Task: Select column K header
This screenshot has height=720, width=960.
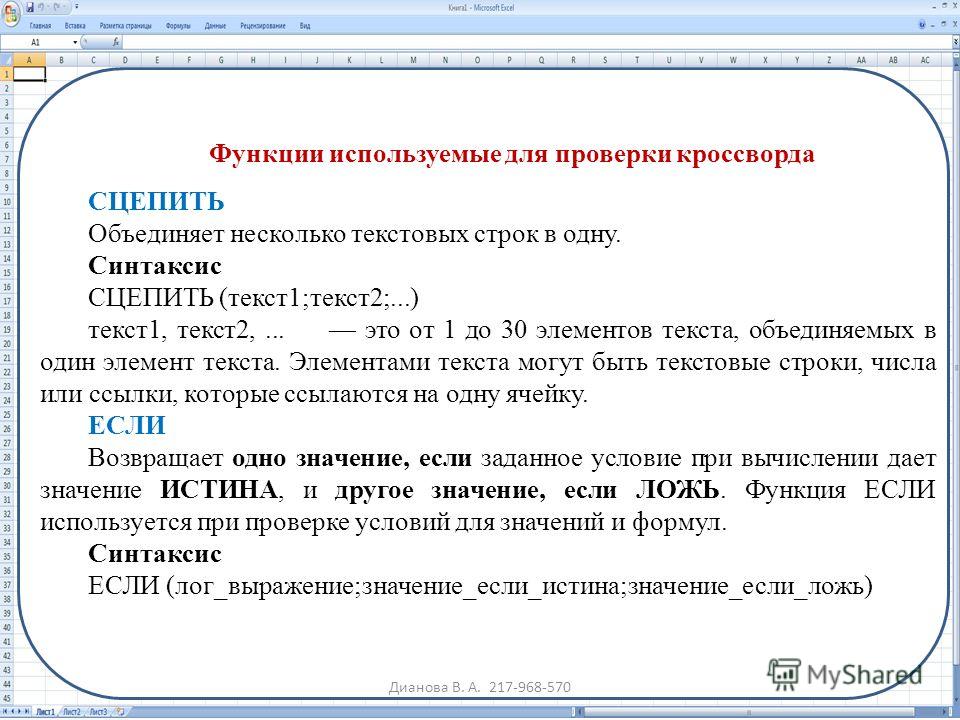Action: coord(349,60)
